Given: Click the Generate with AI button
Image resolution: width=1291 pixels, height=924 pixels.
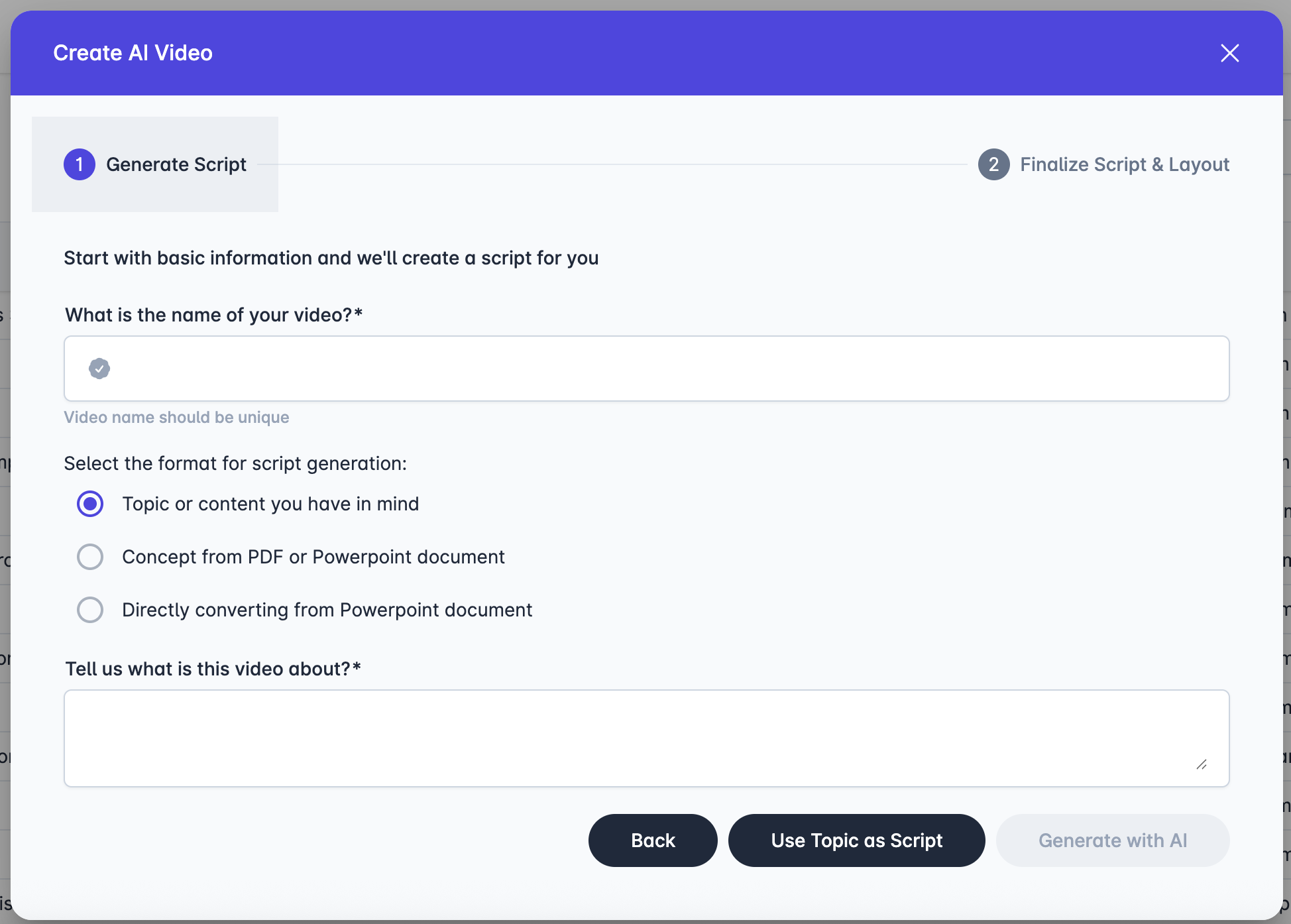Looking at the screenshot, I should 1113,840.
